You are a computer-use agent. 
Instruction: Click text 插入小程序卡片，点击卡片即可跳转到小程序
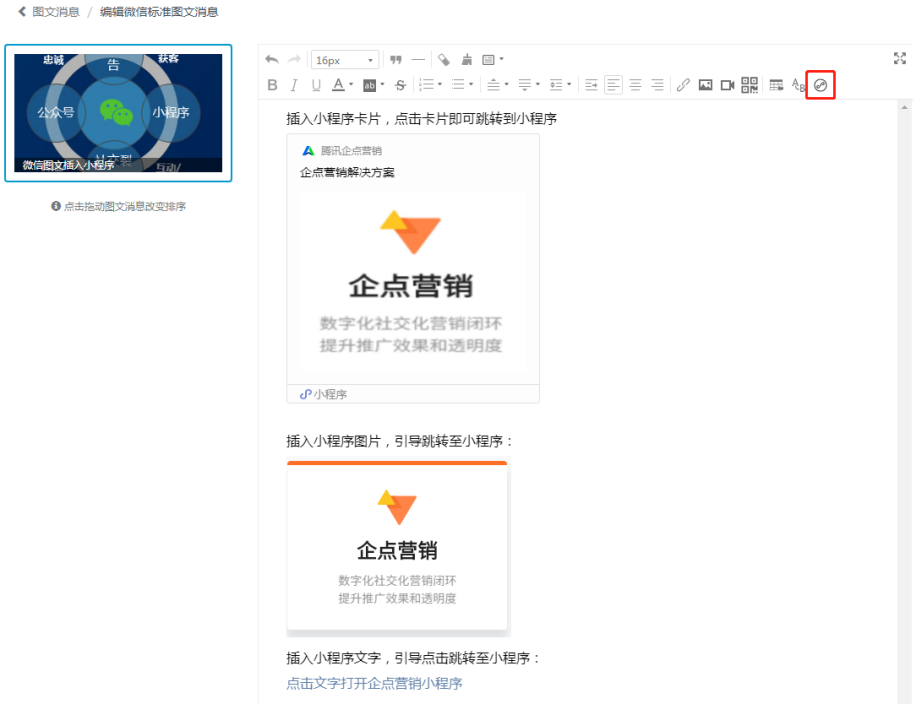click(x=421, y=119)
